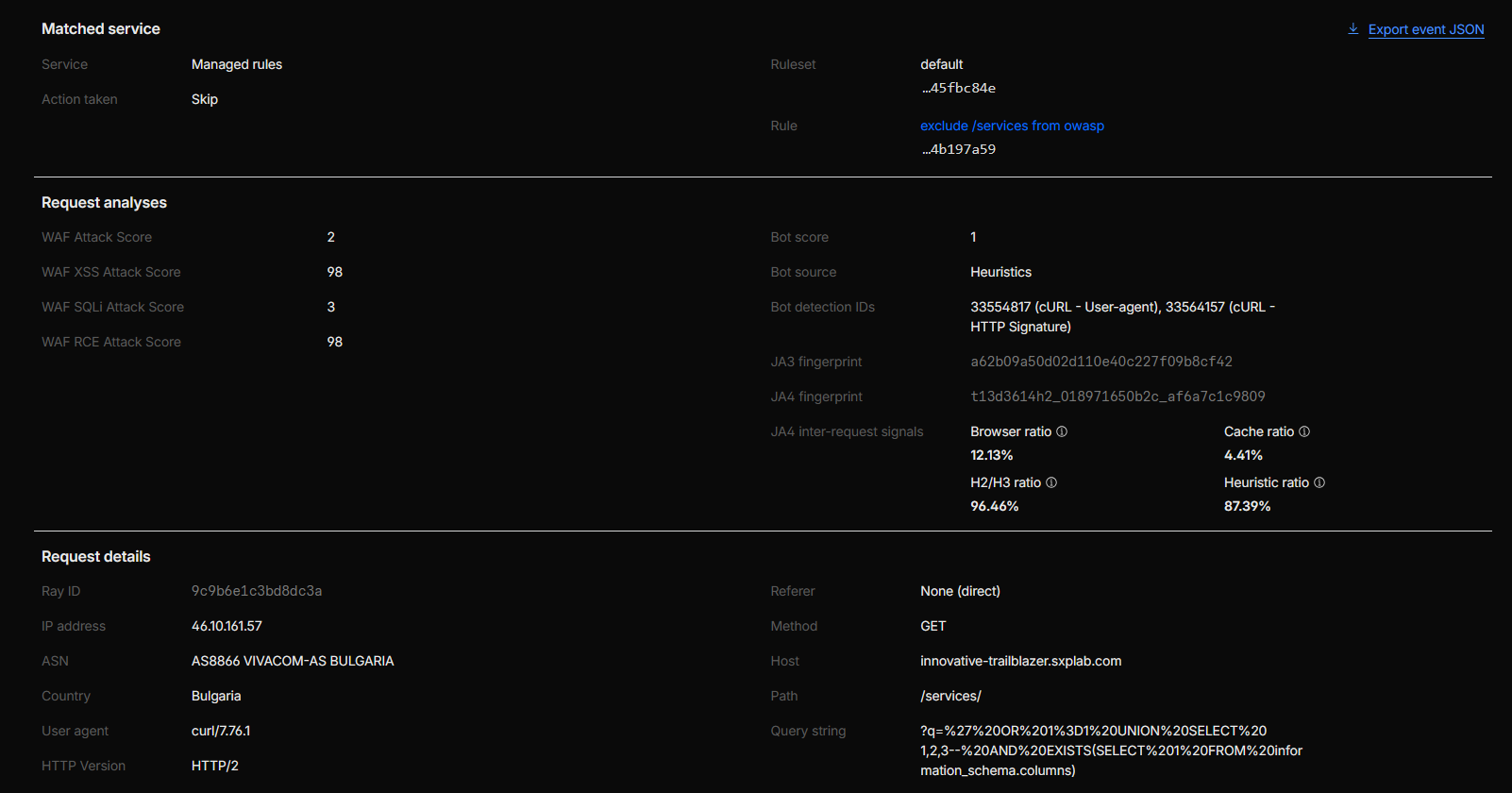Click the user agent value curl/7.76.1
The image size is (1512, 793).
point(221,731)
